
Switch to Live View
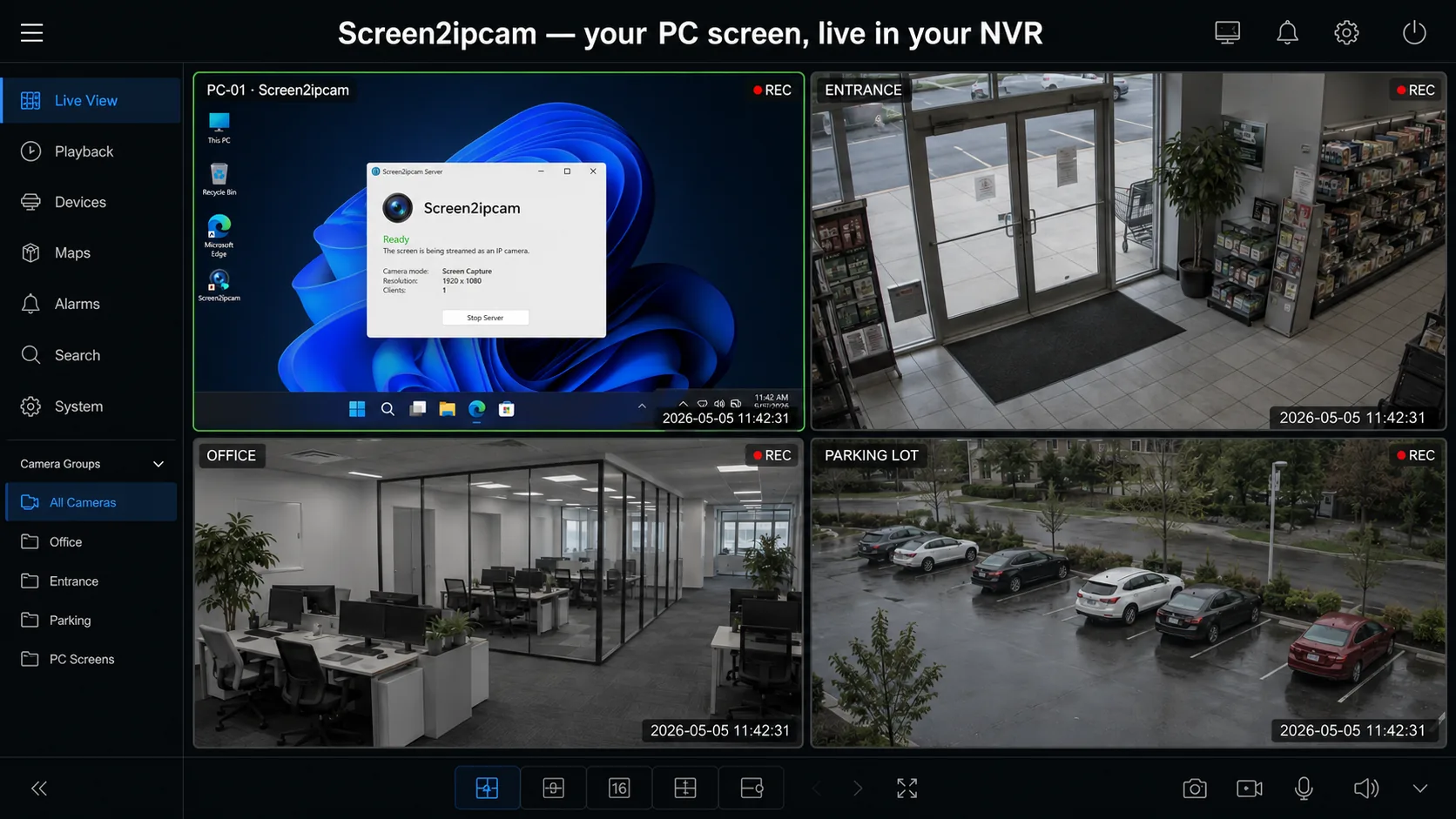(x=91, y=100)
